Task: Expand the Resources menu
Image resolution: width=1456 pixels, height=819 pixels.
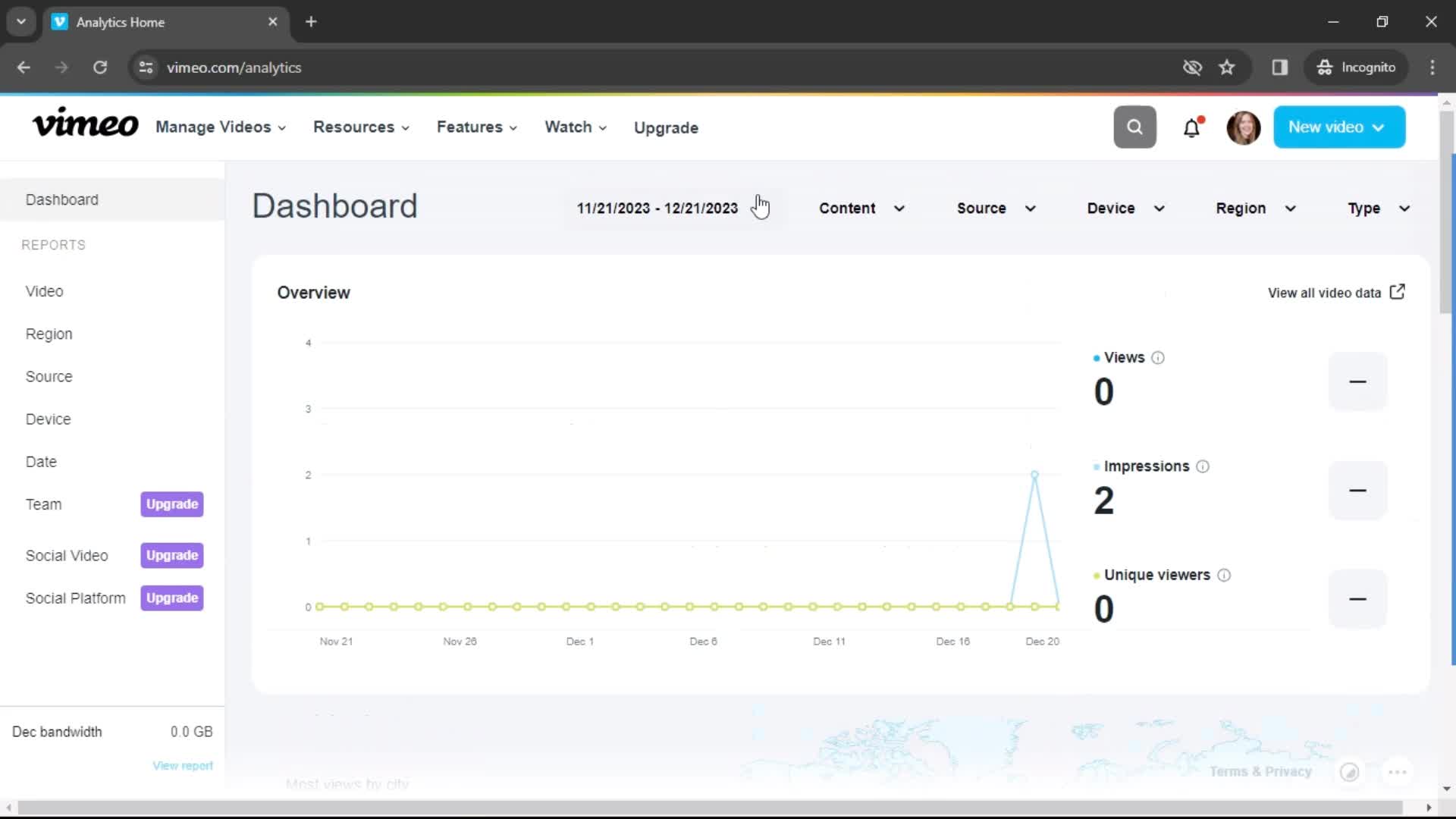Action: pyautogui.click(x=361, y=127)
